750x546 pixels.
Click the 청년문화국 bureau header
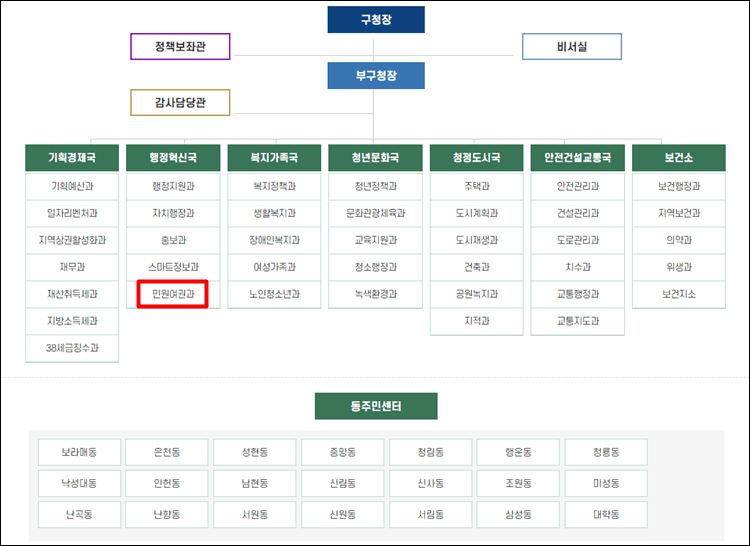pyautogui.click(x=375, y=158)
